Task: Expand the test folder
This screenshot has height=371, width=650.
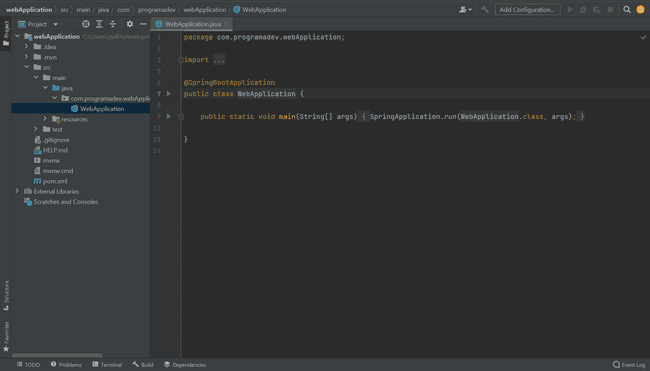Action: (36, 129)
